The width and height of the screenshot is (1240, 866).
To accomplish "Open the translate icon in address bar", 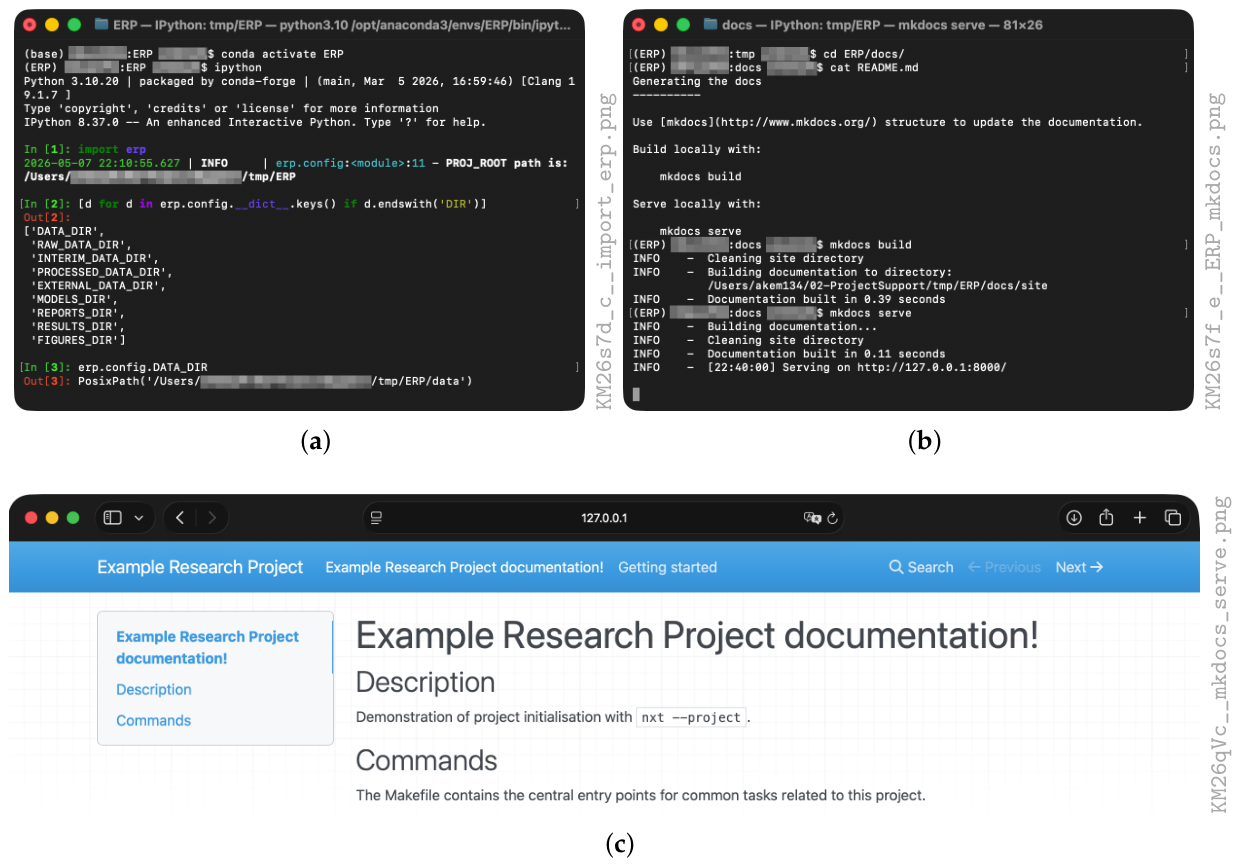I will 812,518.
